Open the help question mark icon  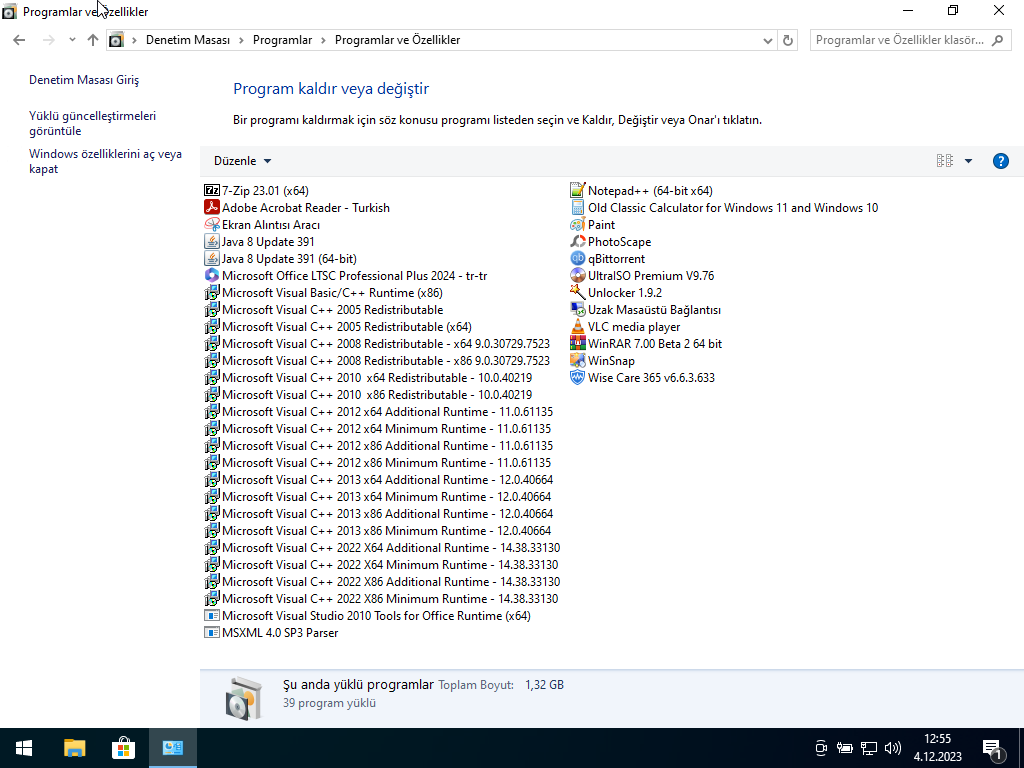point(1000,161)
